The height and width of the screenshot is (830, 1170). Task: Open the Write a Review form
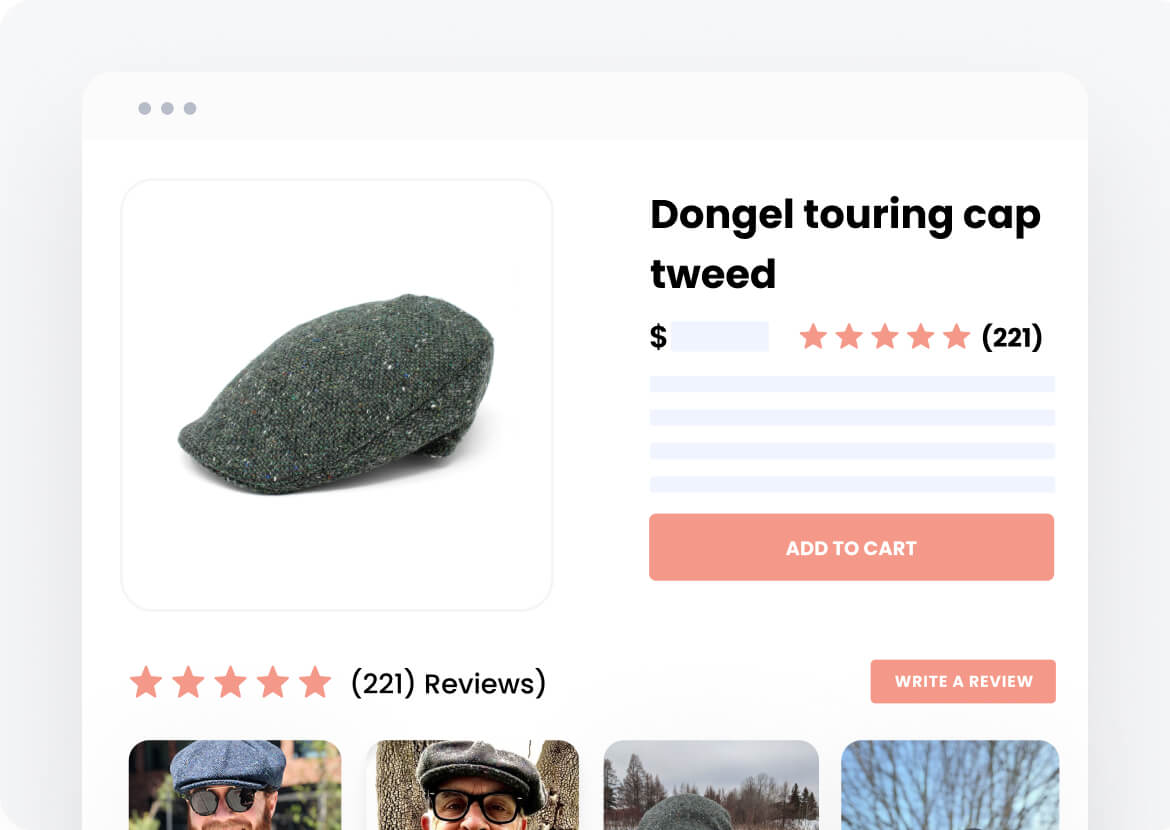coord(963,681)
